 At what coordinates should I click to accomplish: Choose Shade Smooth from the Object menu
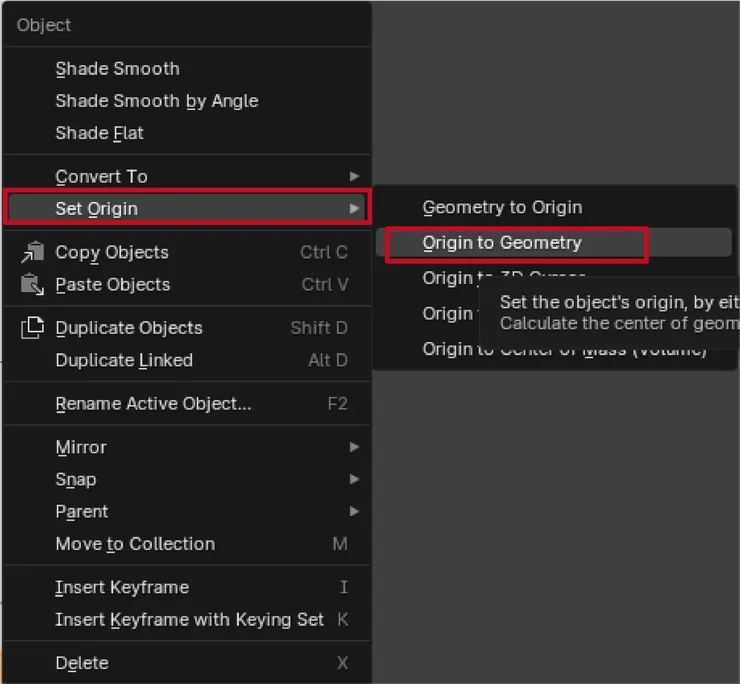coord(117,69)
